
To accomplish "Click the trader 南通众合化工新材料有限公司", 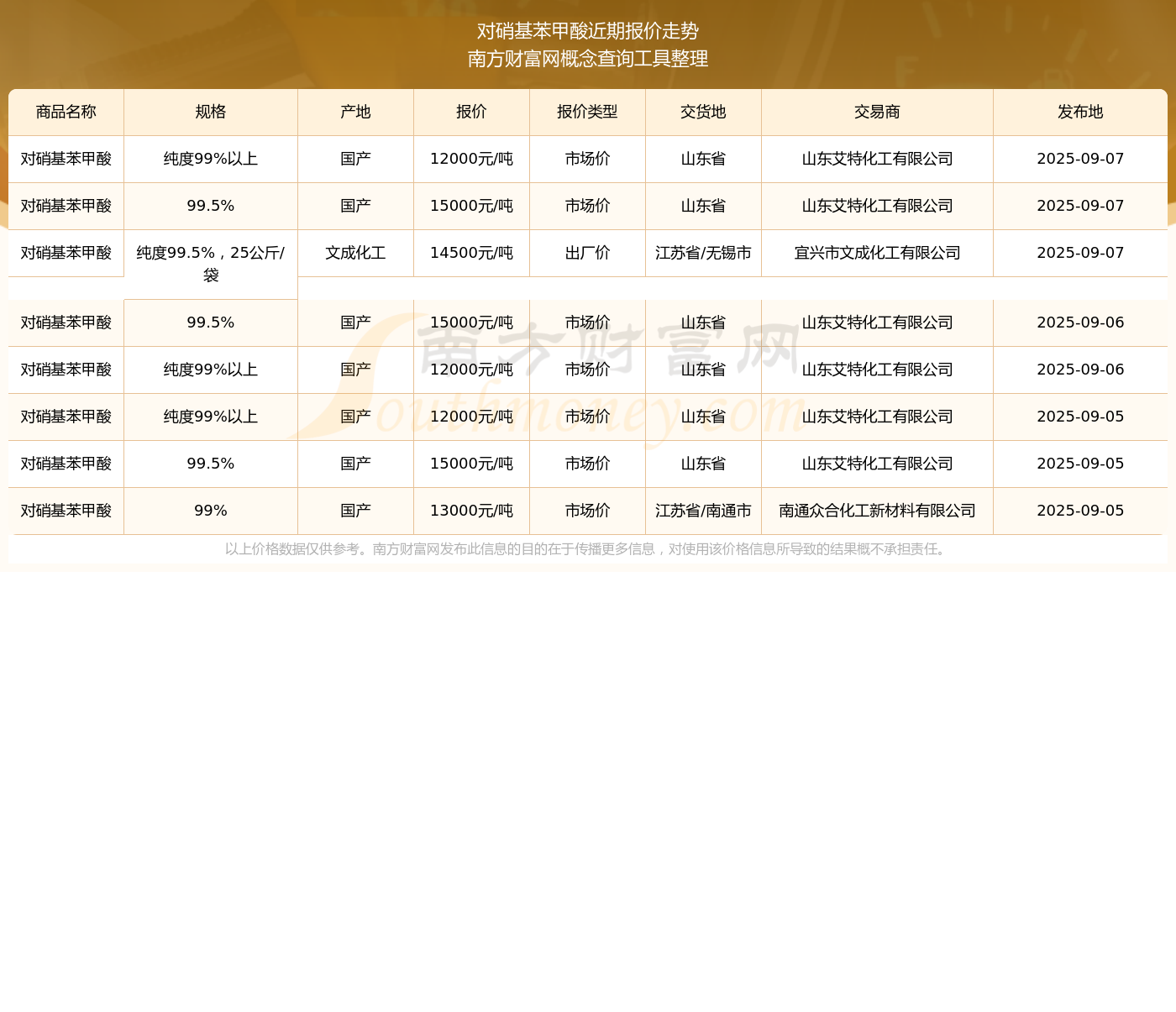I will pos(878,511).
